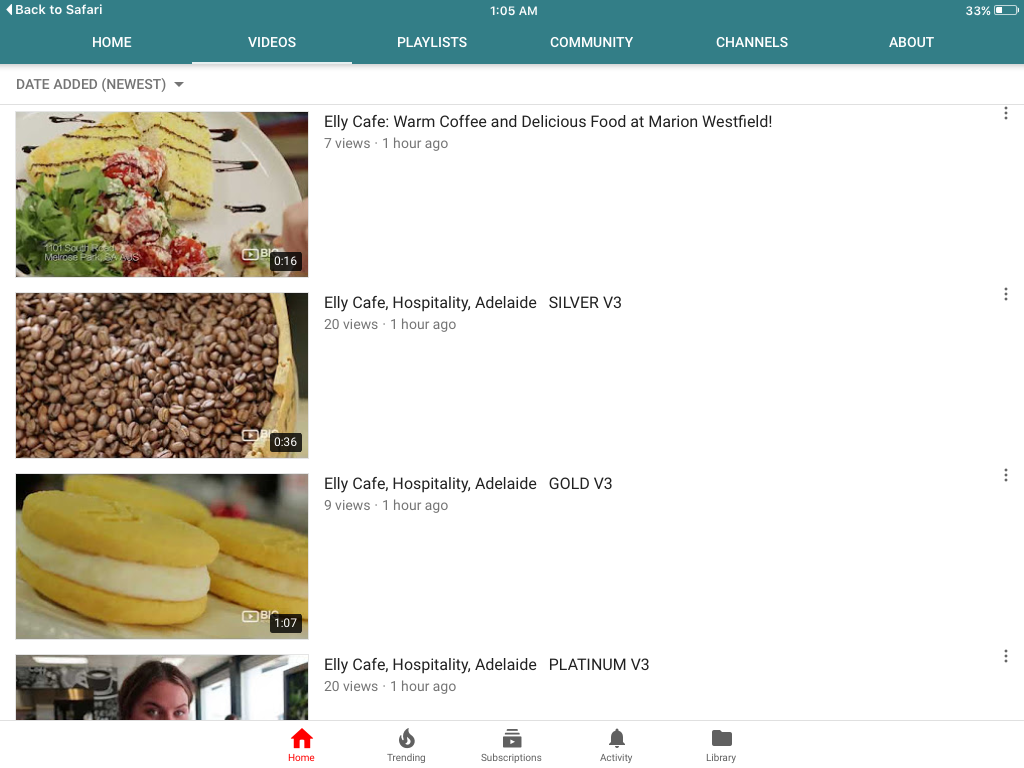Open more options for PLATINUM V3 video
Viewport: 1024px width, 768px height.
coord(1006,656)
